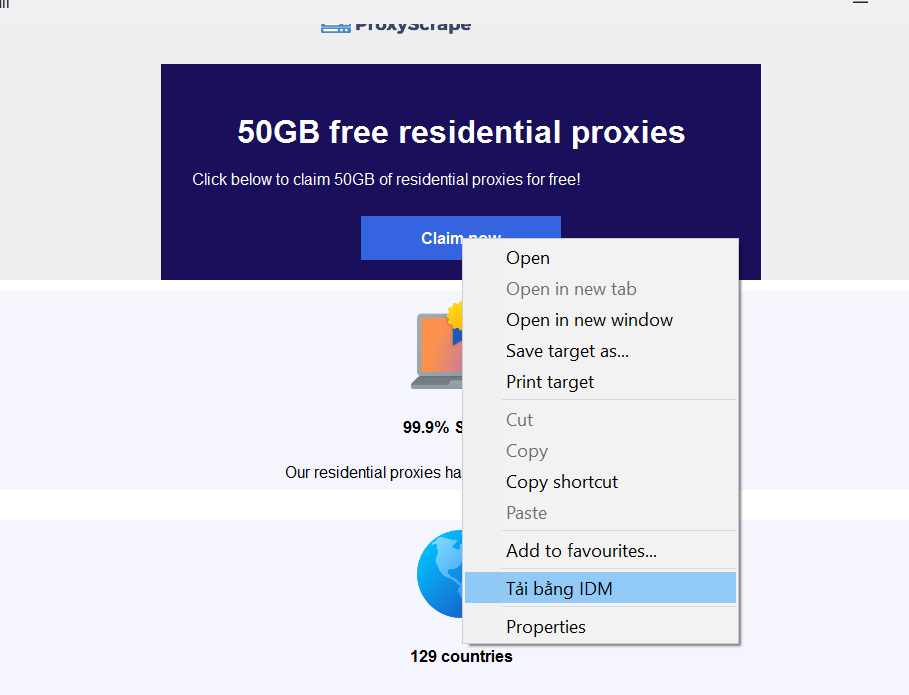Click the 50GB free residential proxies heading
The width and height of the screenshot is (909, 695).
click(461, 132)
